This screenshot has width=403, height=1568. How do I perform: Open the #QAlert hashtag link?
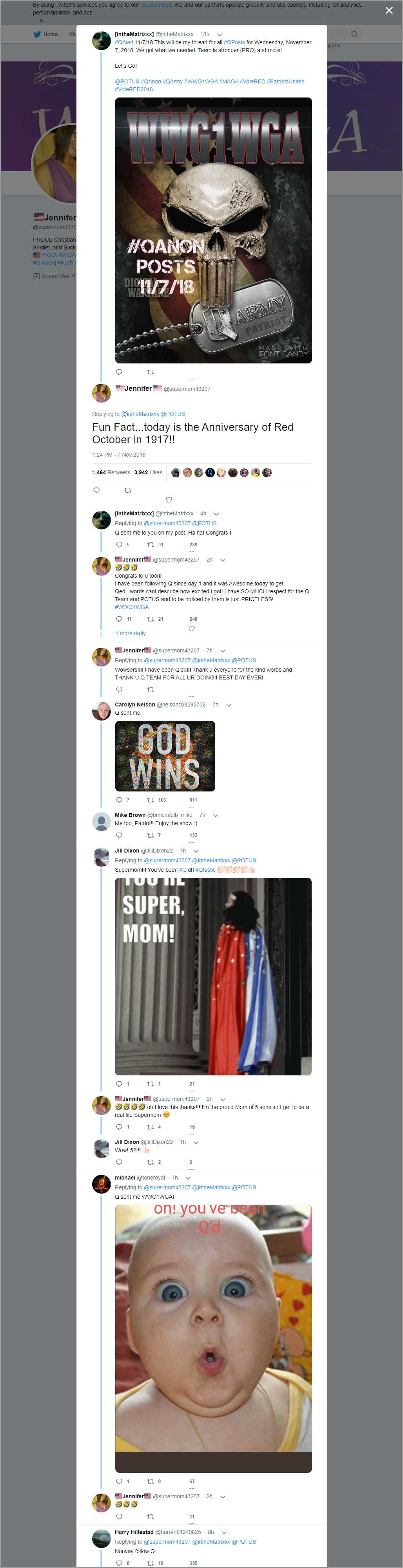tap(124, 43)
